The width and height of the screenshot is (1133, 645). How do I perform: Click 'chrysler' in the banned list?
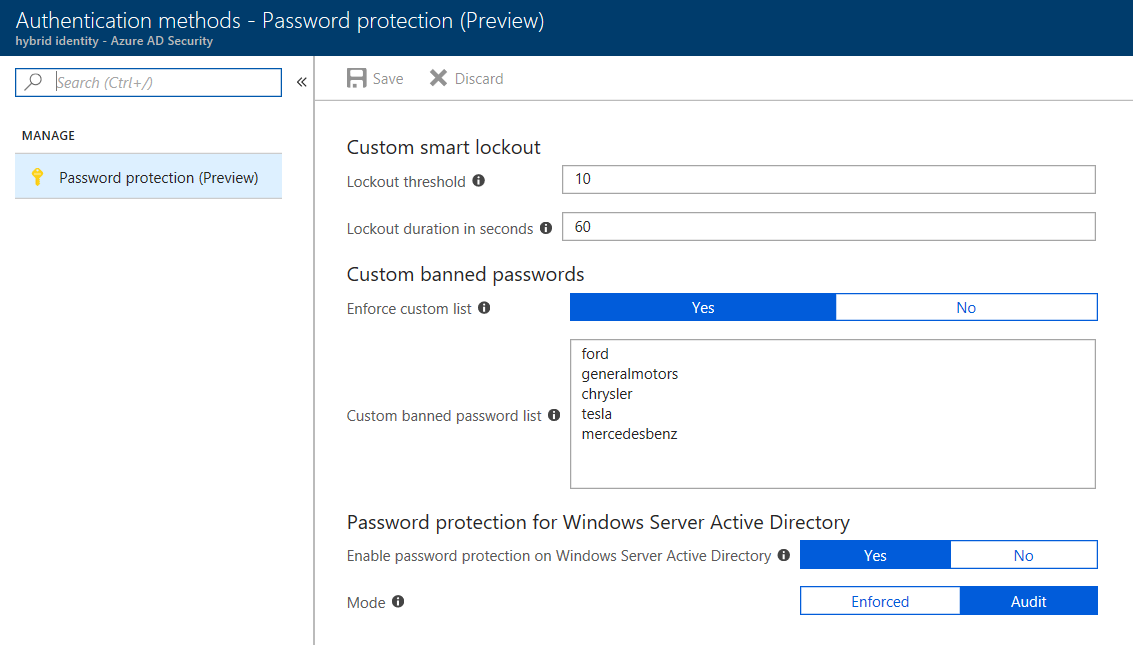coord(606,394)
